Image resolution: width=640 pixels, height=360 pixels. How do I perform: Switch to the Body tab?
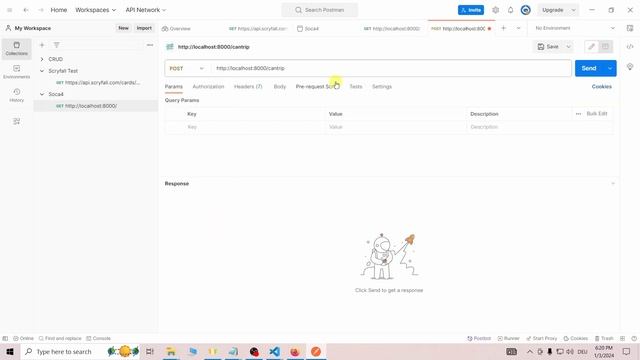[280, 87]
